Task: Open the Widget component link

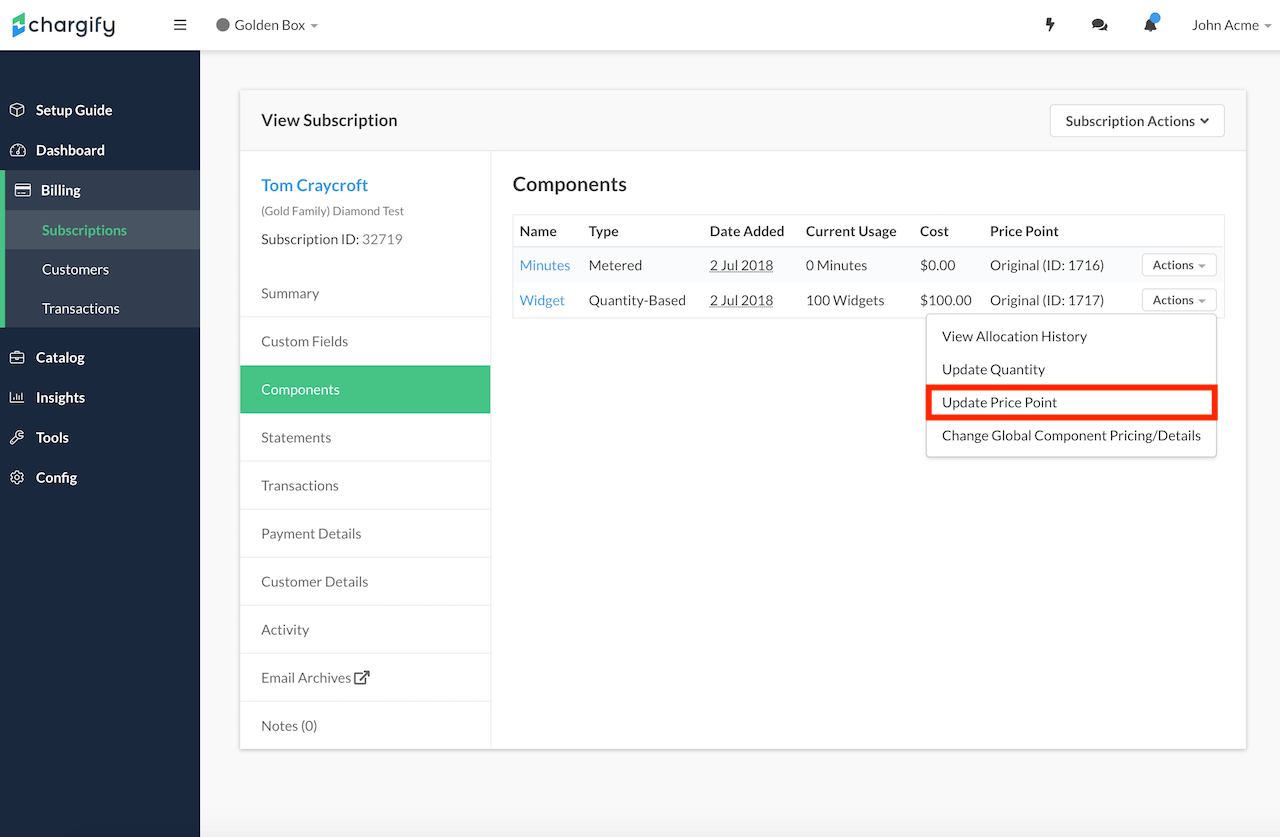Action: (542, 300)
